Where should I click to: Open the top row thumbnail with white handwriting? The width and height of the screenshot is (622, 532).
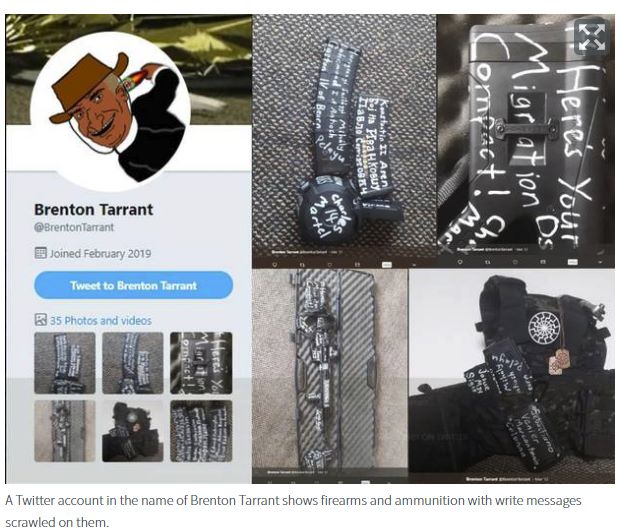coord(201,363)
